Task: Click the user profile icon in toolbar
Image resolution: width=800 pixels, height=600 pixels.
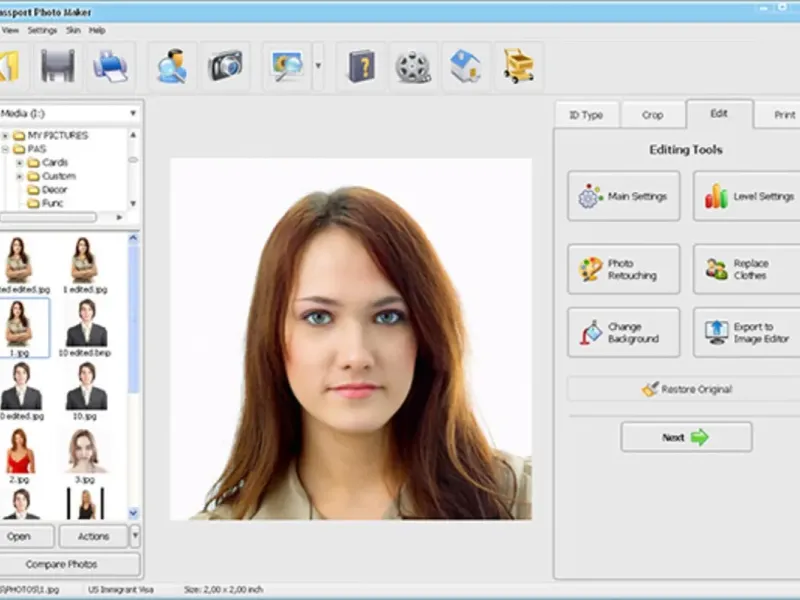Action: click(x=173, y=67)
